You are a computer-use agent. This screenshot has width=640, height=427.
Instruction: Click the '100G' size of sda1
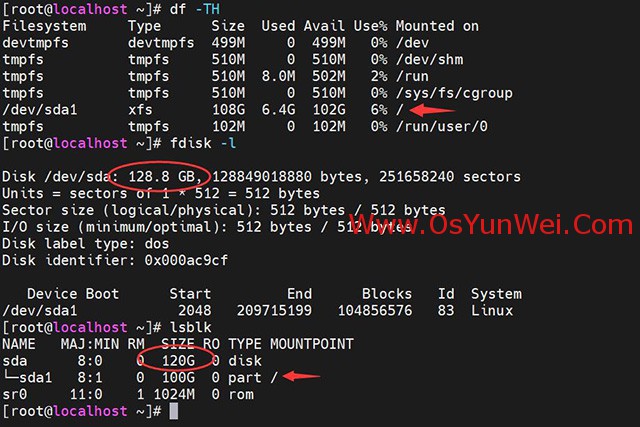178,378
